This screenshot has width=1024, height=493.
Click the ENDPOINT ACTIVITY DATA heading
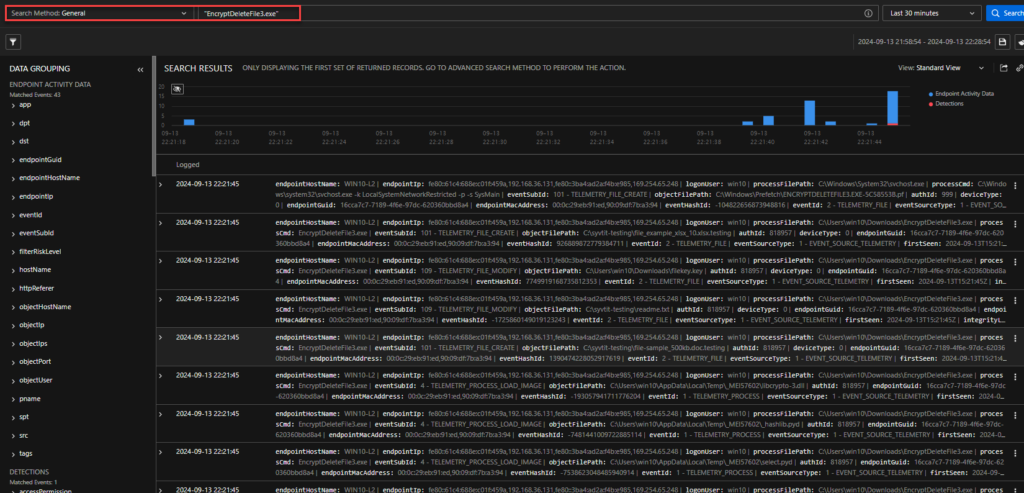pyautogui.click(x=50, y=84)
